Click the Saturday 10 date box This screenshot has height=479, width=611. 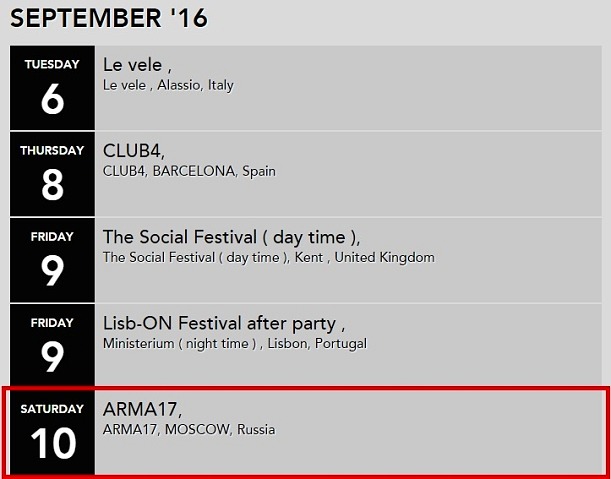(52, 431)
